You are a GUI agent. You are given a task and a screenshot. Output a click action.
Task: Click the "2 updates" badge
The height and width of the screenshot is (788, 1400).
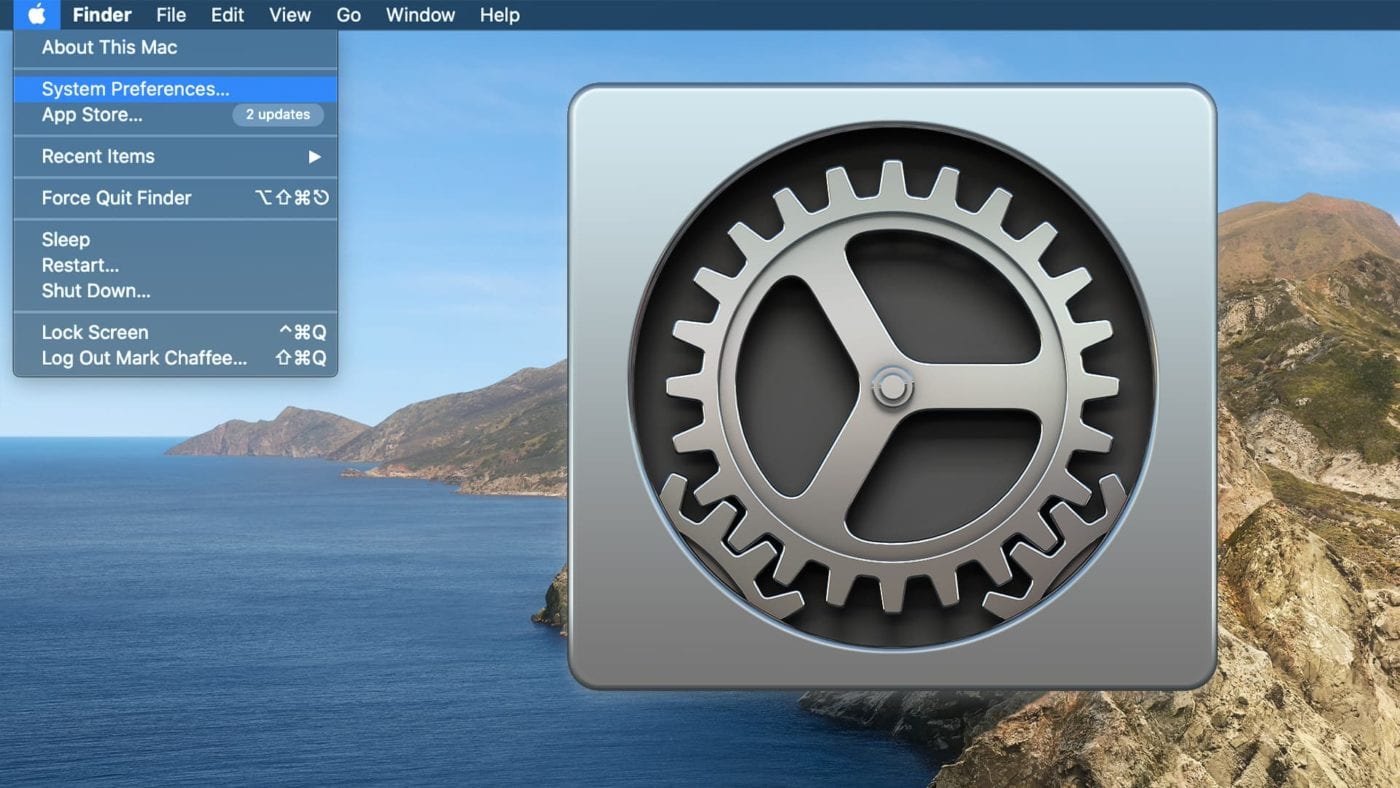coord(278,115)
